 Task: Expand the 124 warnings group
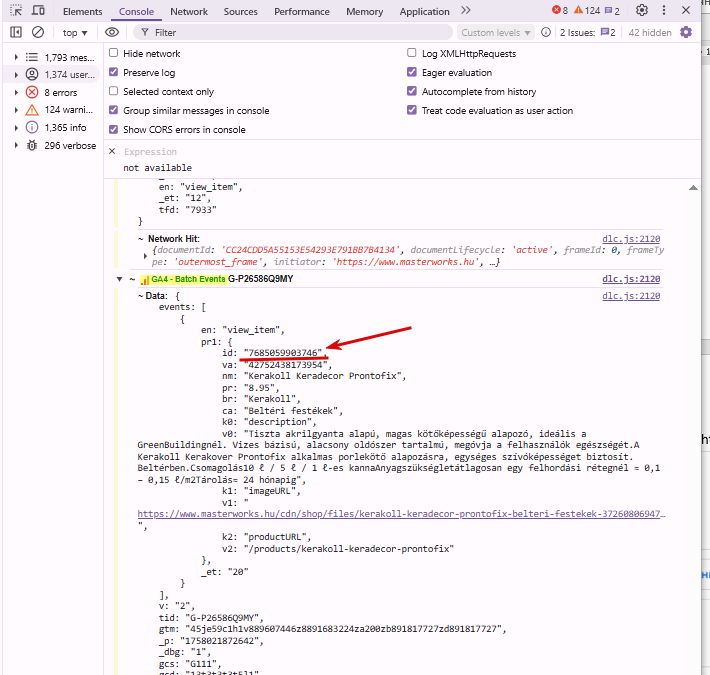click(x=16, y=110)
